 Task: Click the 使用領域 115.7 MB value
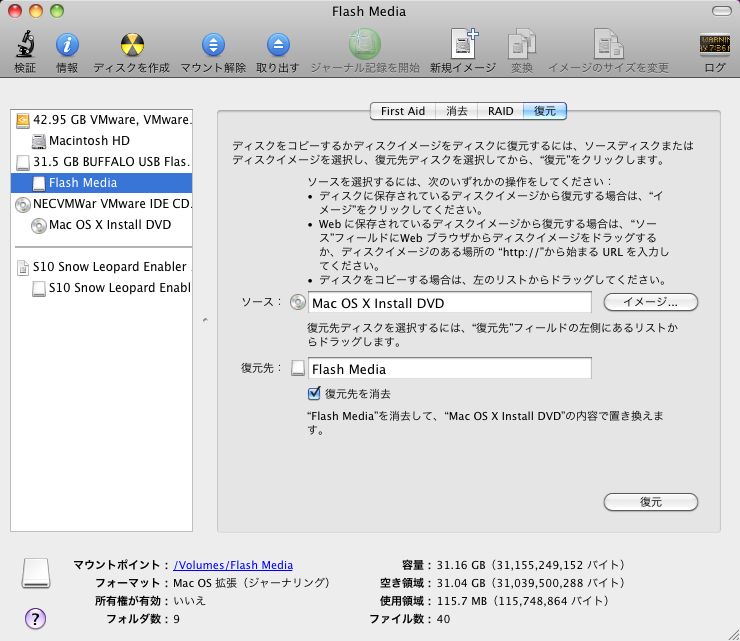522,601
